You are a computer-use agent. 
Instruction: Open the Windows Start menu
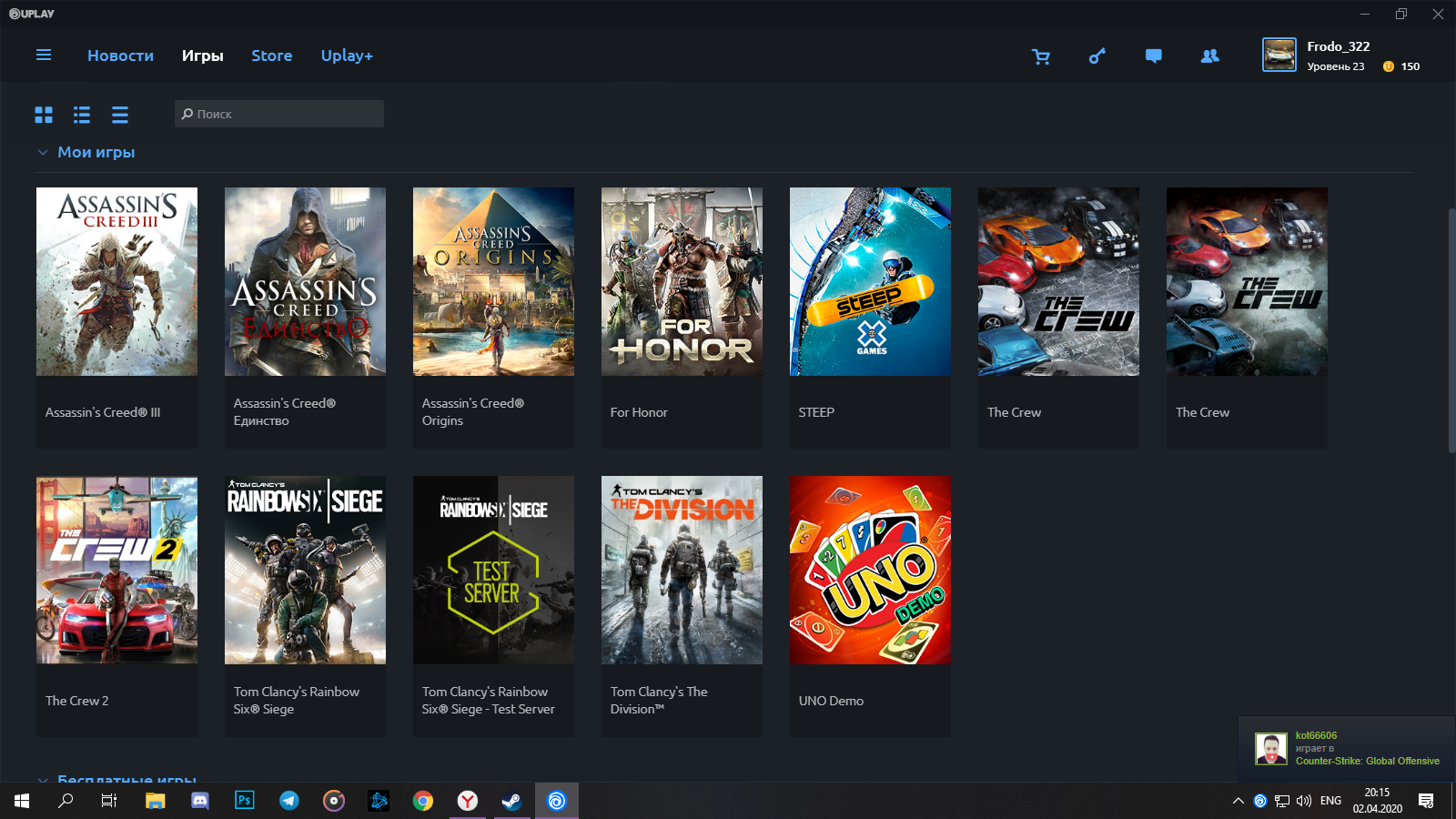[22, 801]
